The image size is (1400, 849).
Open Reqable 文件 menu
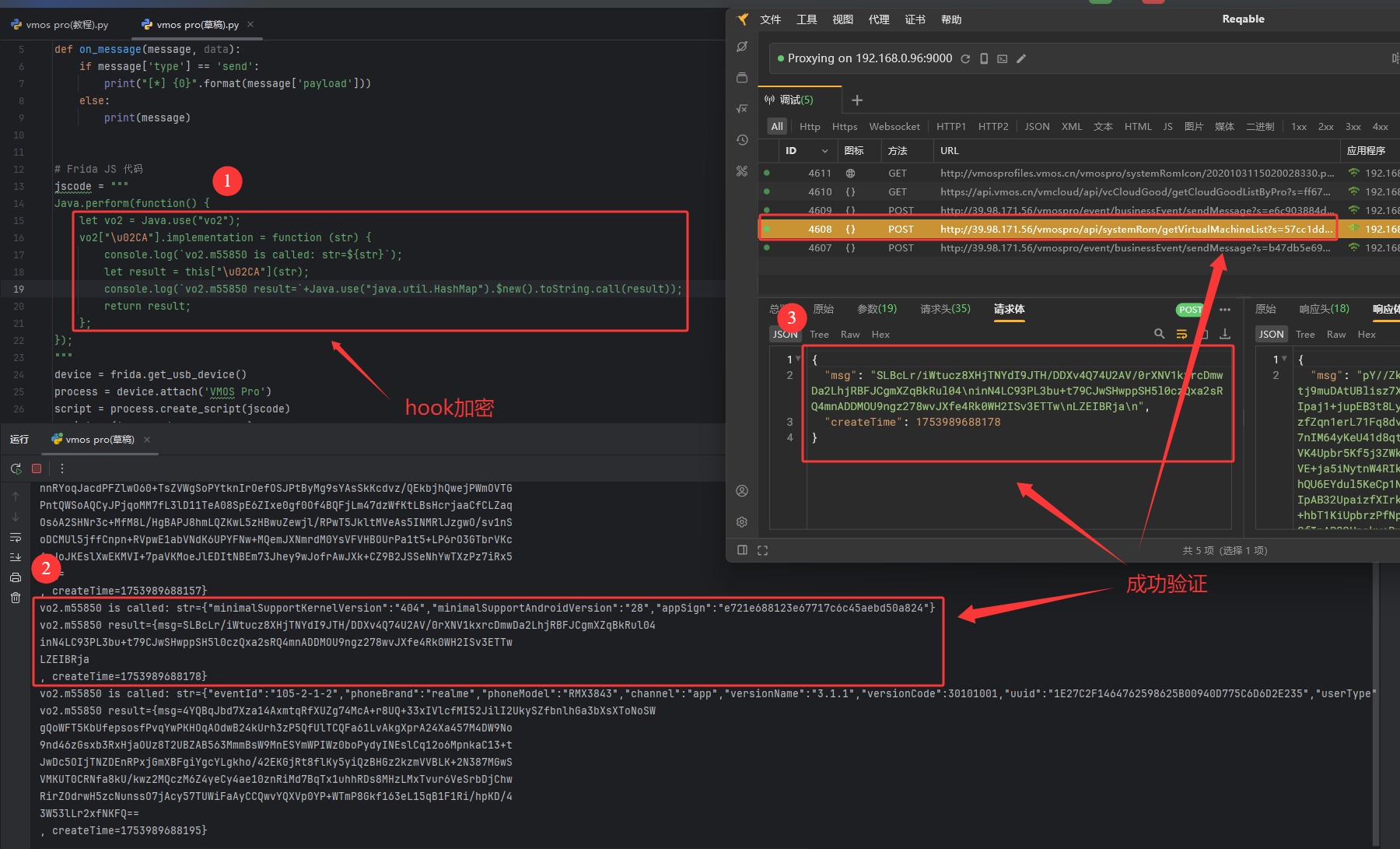click(770, 19)
